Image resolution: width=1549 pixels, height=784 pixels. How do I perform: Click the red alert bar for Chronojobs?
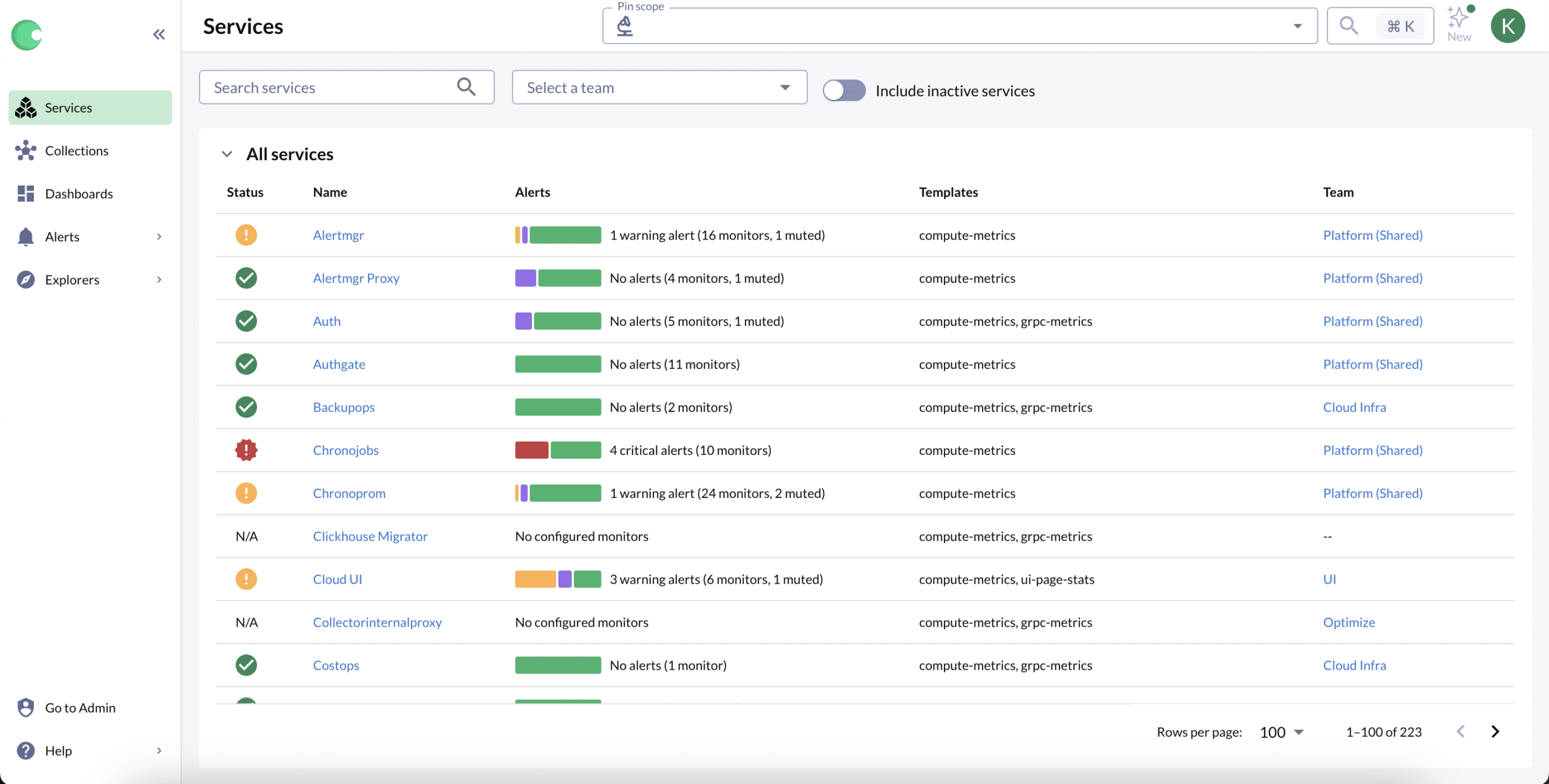pos(531,450)
